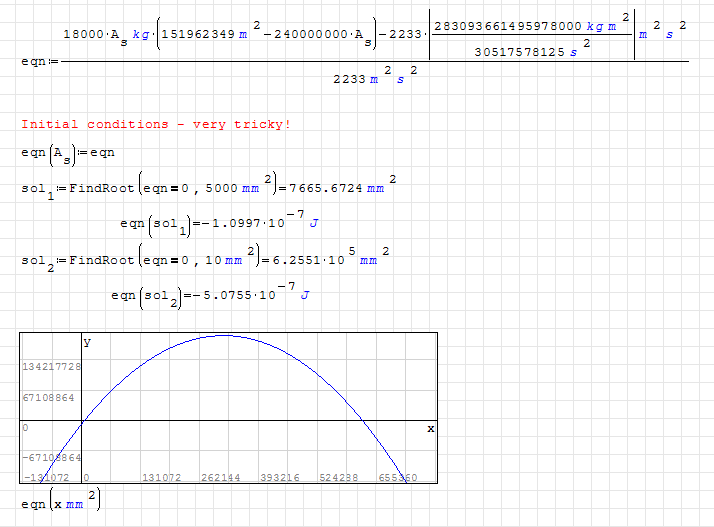Click the sol1 FindRoot expression
The height and width of the screenshot is (527, 714).
click(150, 187)
